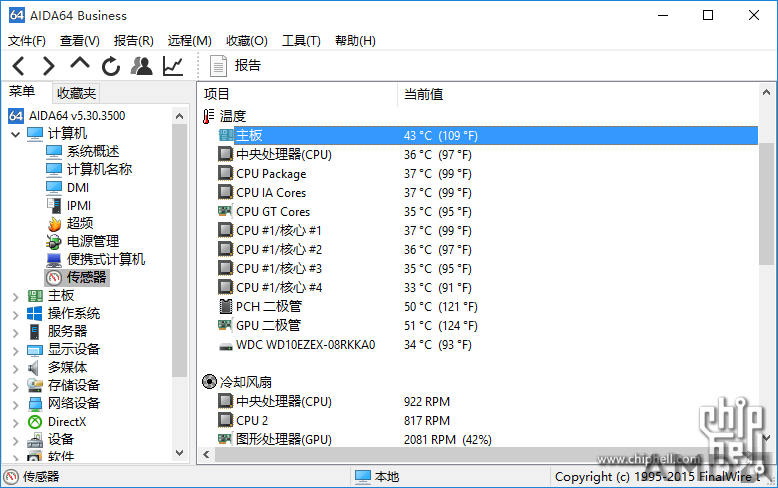778x488 pixels.
Task: Switch to the 收藏夹 tab
Action: [76, 93]
